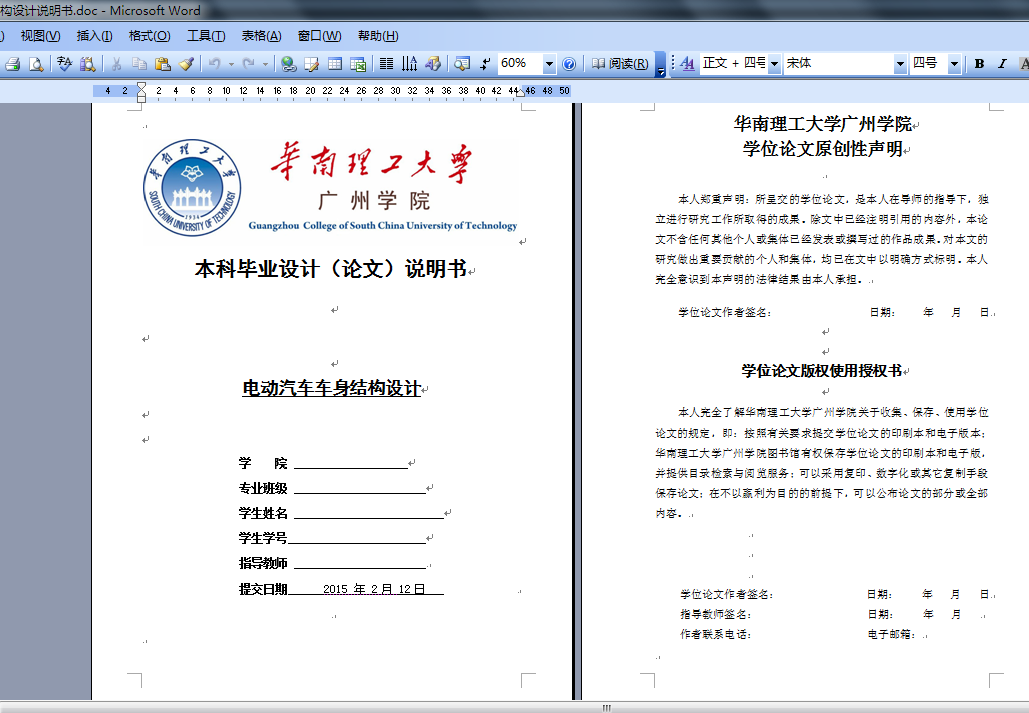Open the 工具(T) menu
Image resolution: width=1029 pixels, height=713 pixels.
(x=206, y=35)
